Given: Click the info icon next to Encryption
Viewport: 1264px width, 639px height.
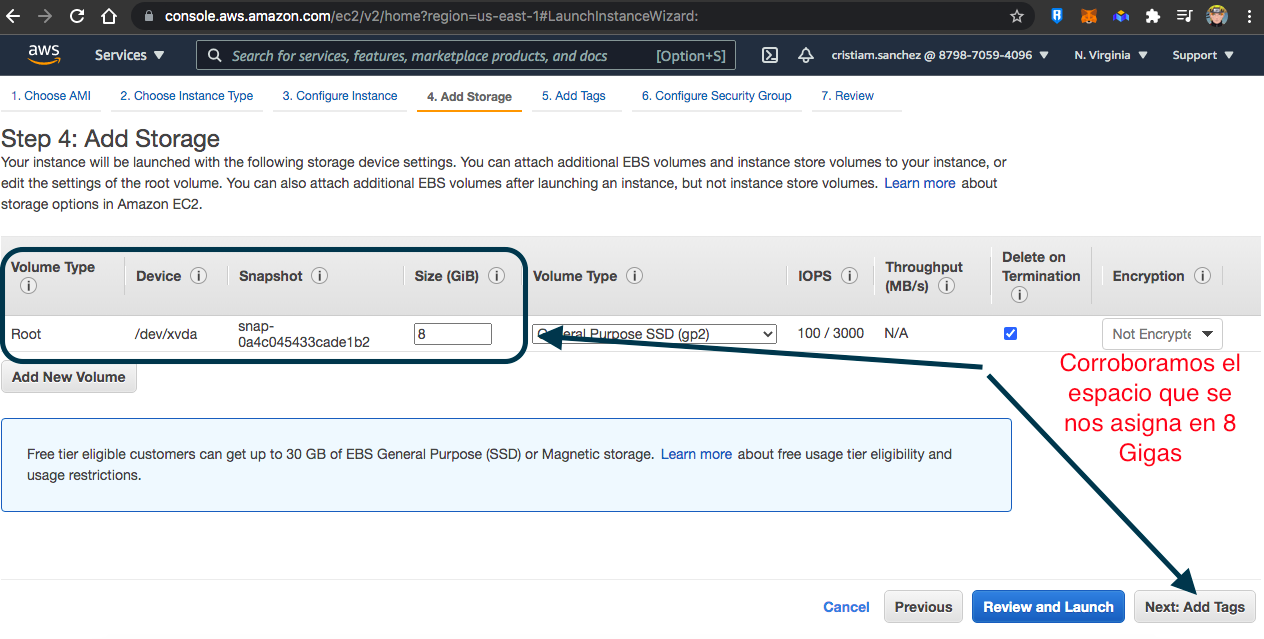Looking at the screenshot, I should tap(1202, 276).
